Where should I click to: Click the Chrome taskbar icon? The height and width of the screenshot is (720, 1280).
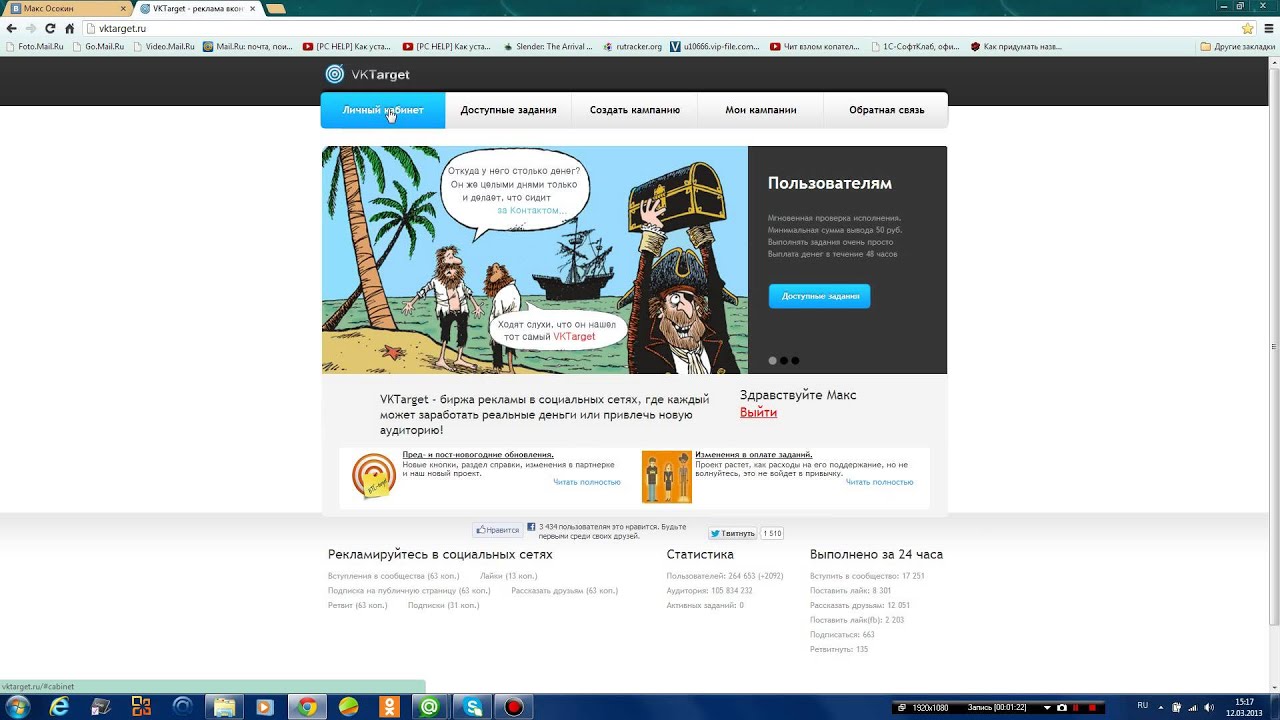(x=307, y=707)
